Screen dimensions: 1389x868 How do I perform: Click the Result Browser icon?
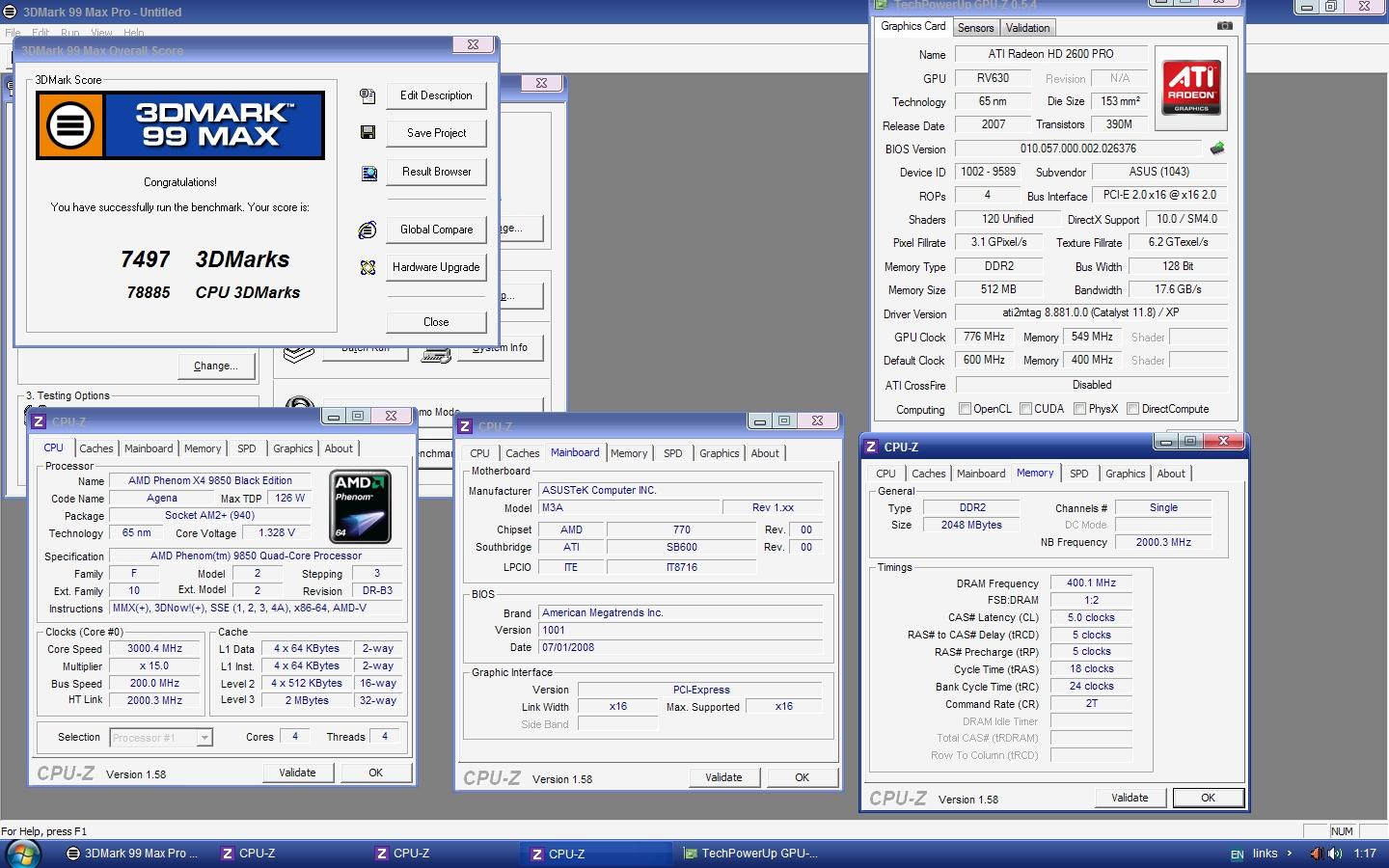click(x=368, y=174)
